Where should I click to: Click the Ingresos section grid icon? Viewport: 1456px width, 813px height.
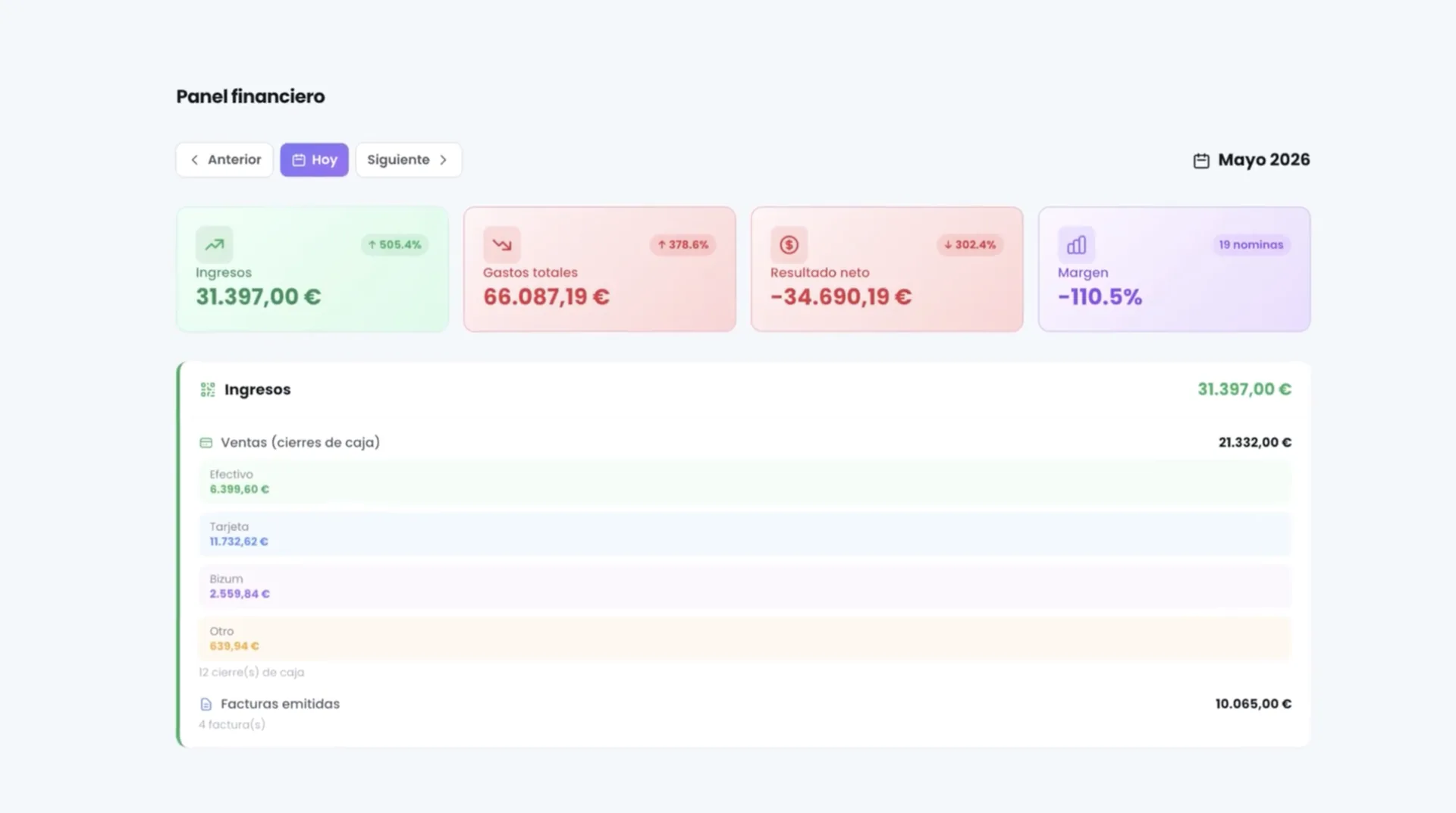click(208, 389)
